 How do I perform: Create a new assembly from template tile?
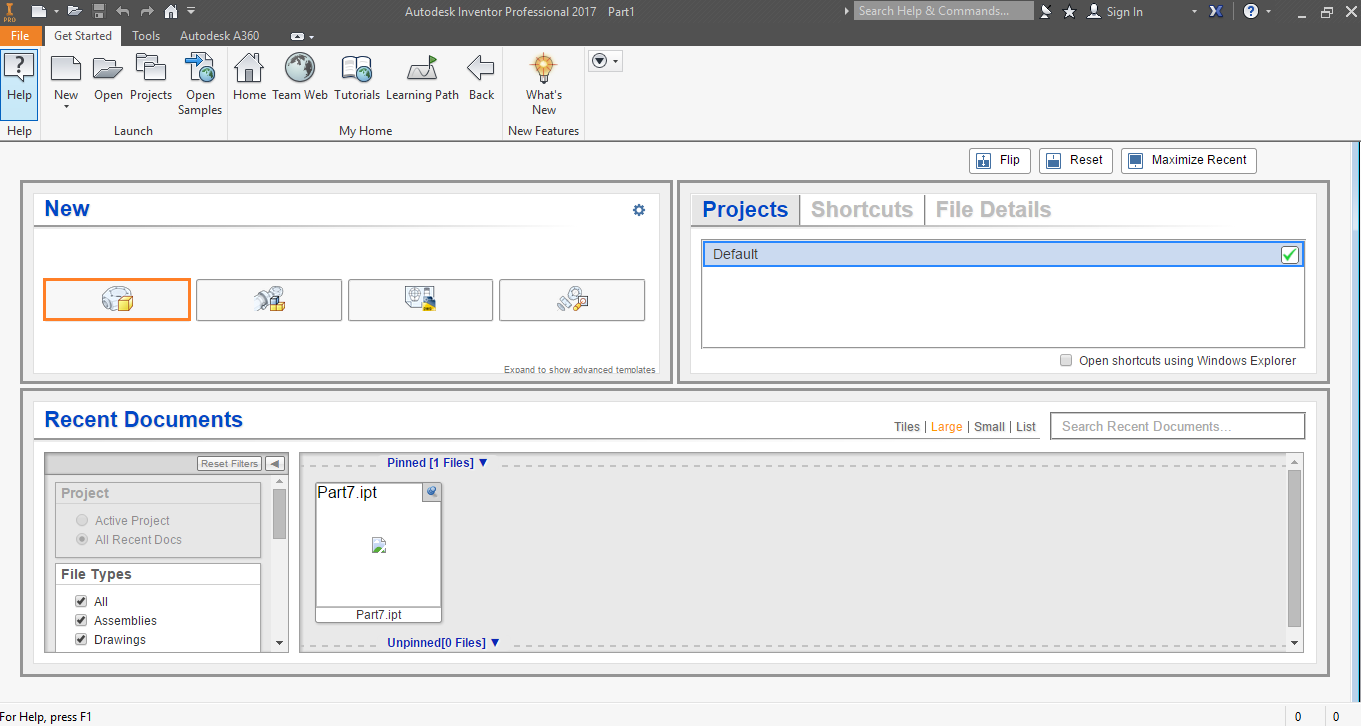pyautogui.click(x=269, y=300)
